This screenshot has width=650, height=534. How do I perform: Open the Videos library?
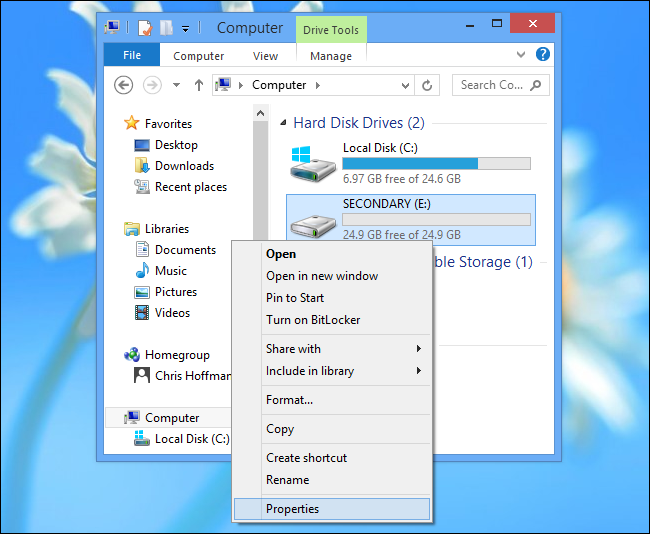point(172,313)
